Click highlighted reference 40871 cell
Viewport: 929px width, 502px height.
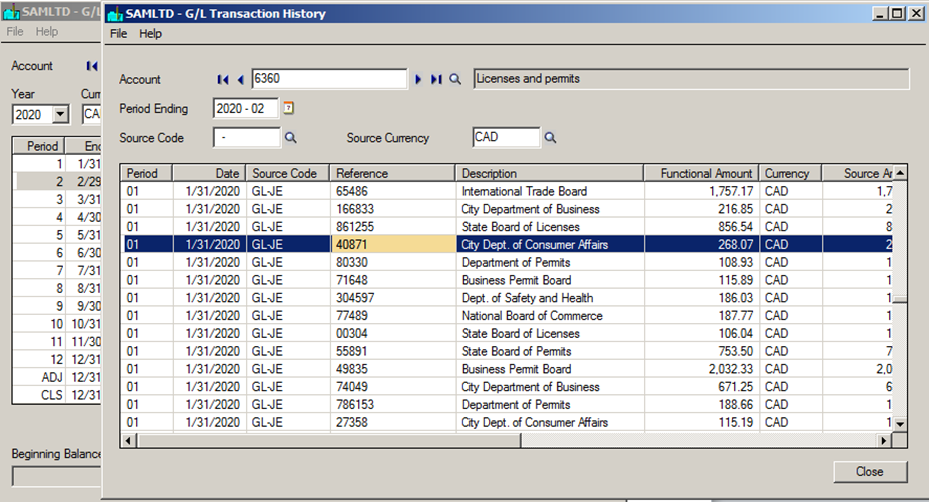[x=393, y=244]
